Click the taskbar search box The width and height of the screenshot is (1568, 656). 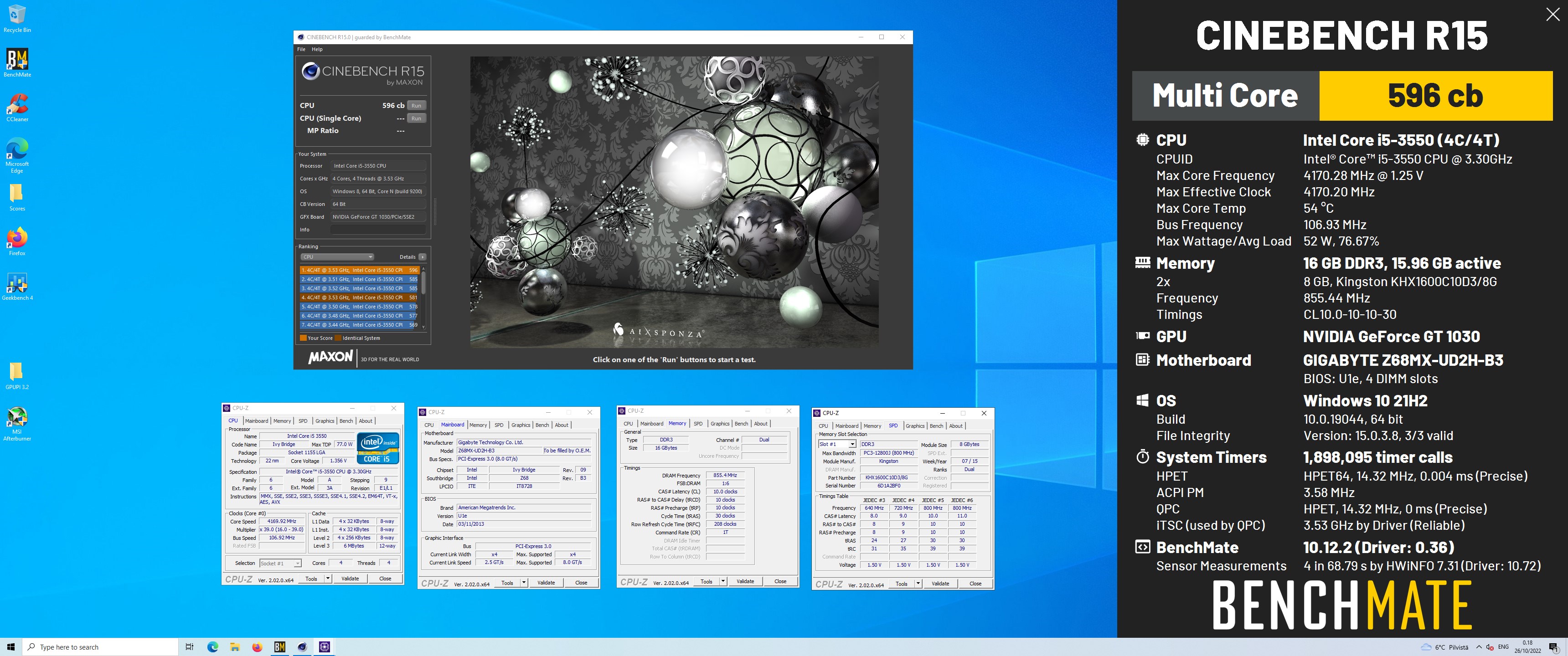tap(100, 647)
